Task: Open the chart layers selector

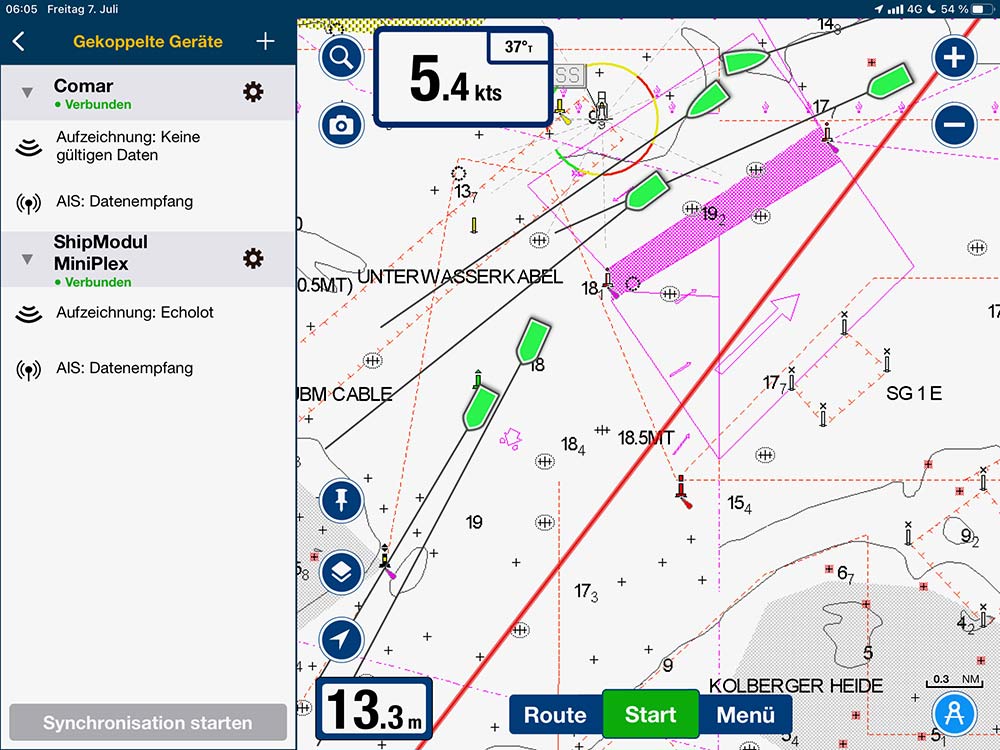Action: point(342,572)
